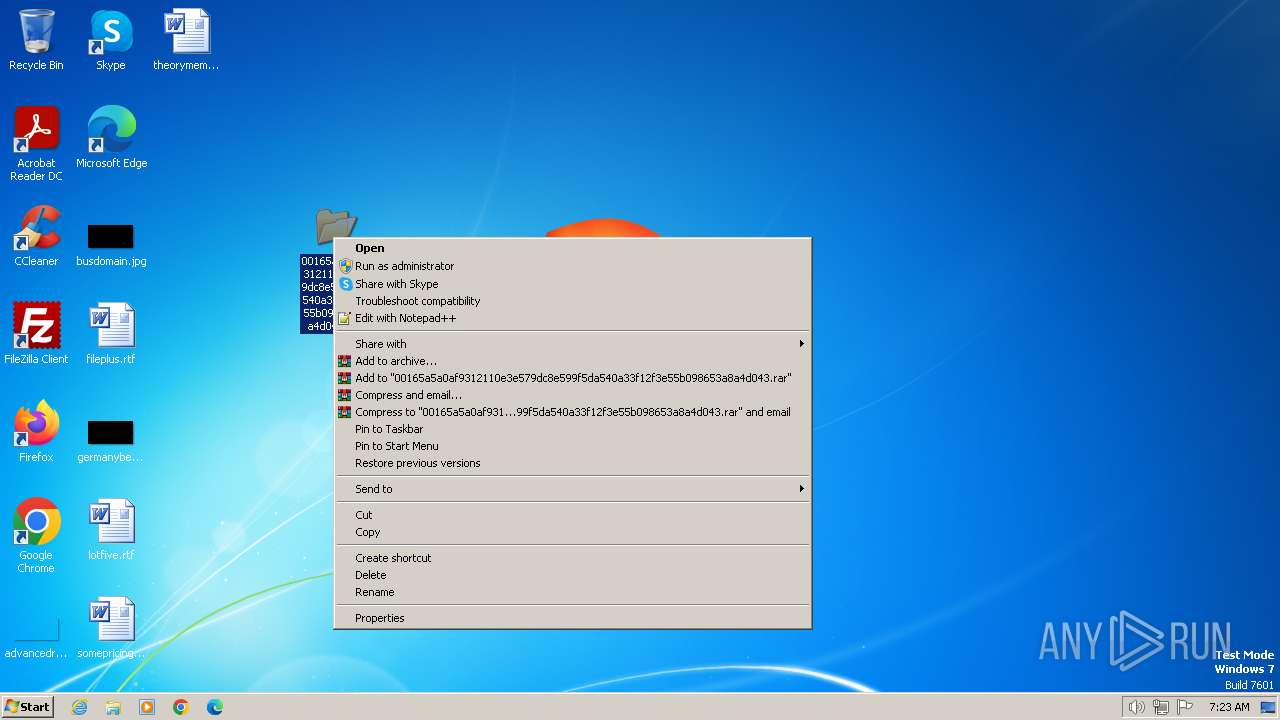Image resolution: width=1280 pixels, height=720 pixels.
Task: Select Copy from context menu
Action: click(572, 532)
